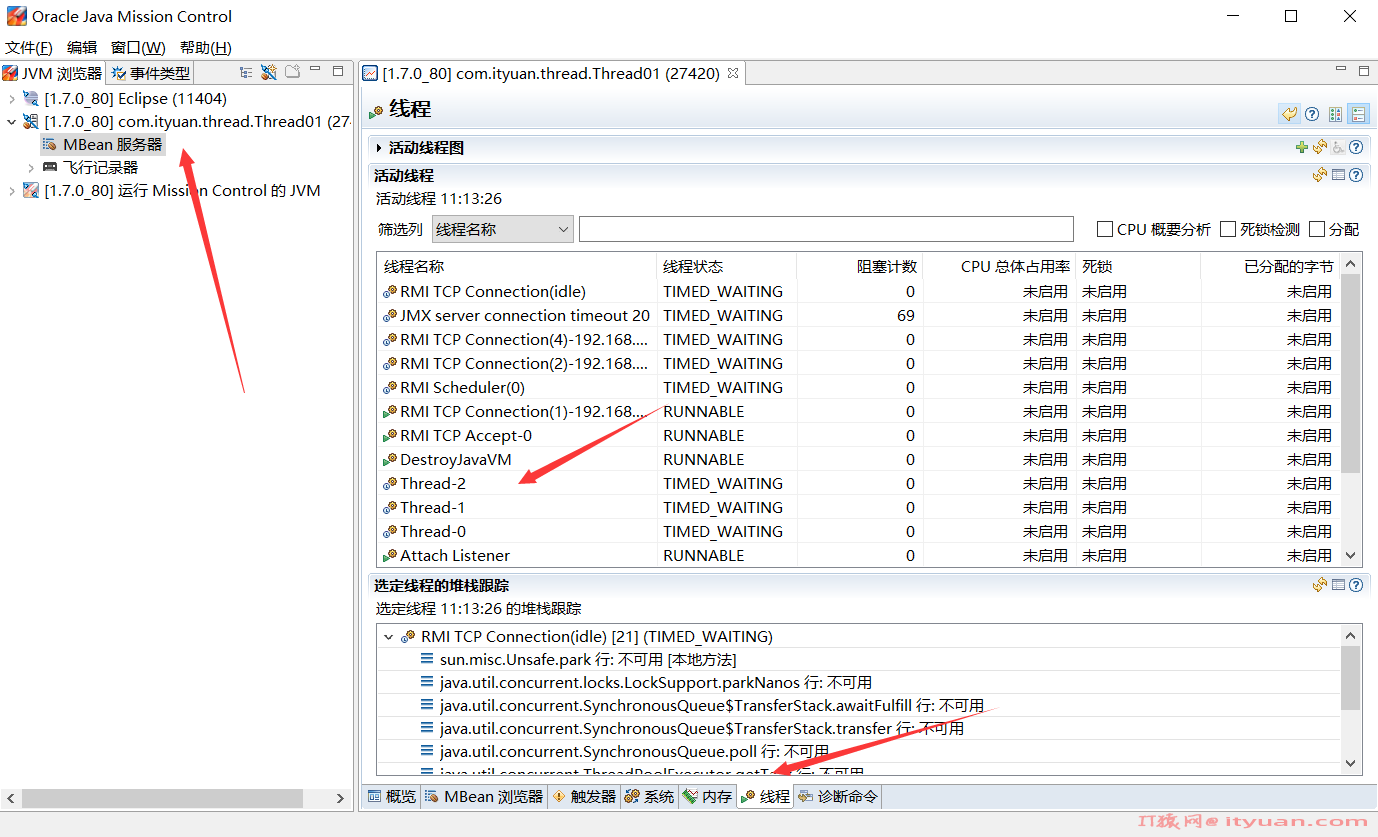
Task: Open help icon beside the yellow arrow
Action: click(1312, 114)
